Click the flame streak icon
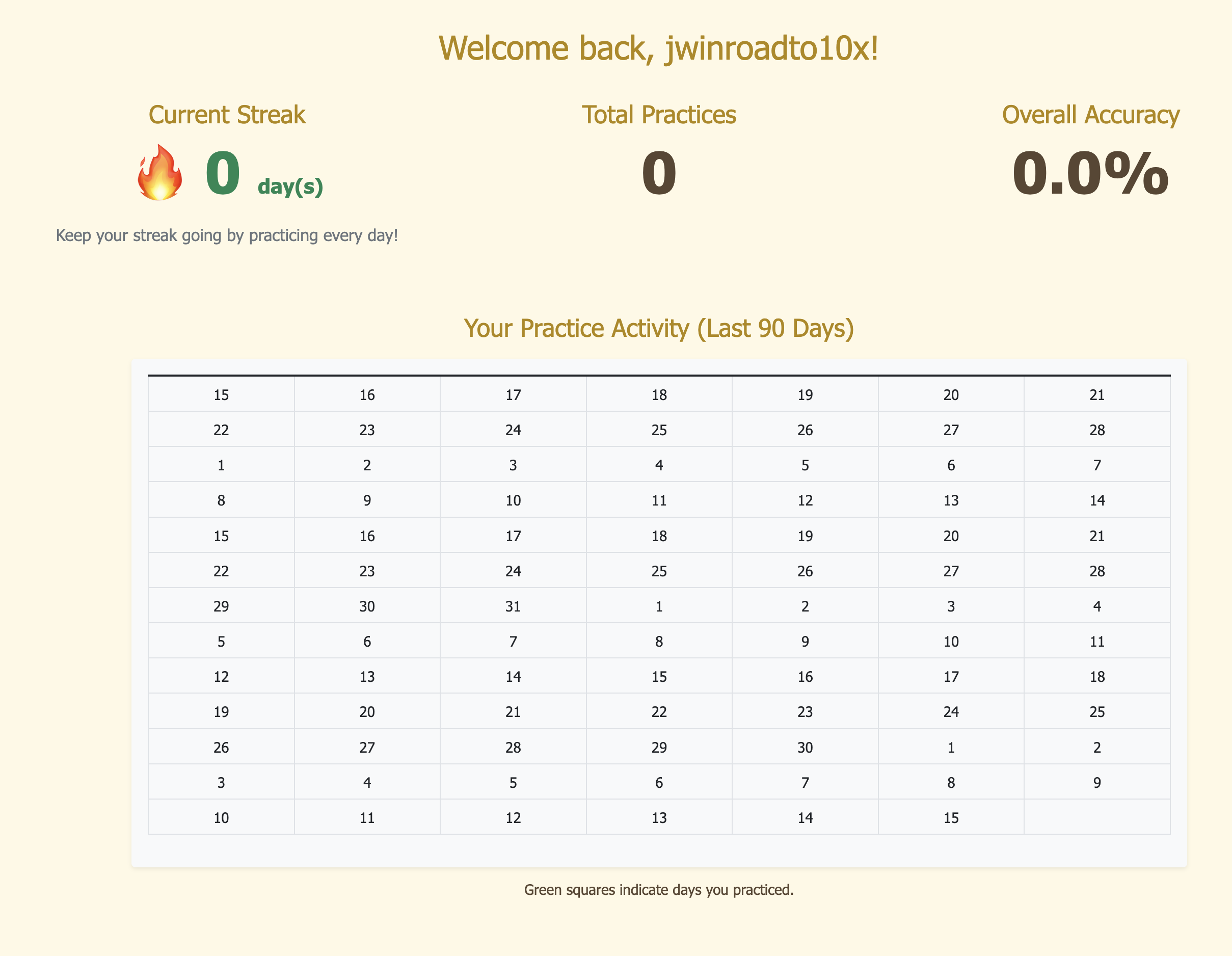1232x956 pixels. pos(159,172)
